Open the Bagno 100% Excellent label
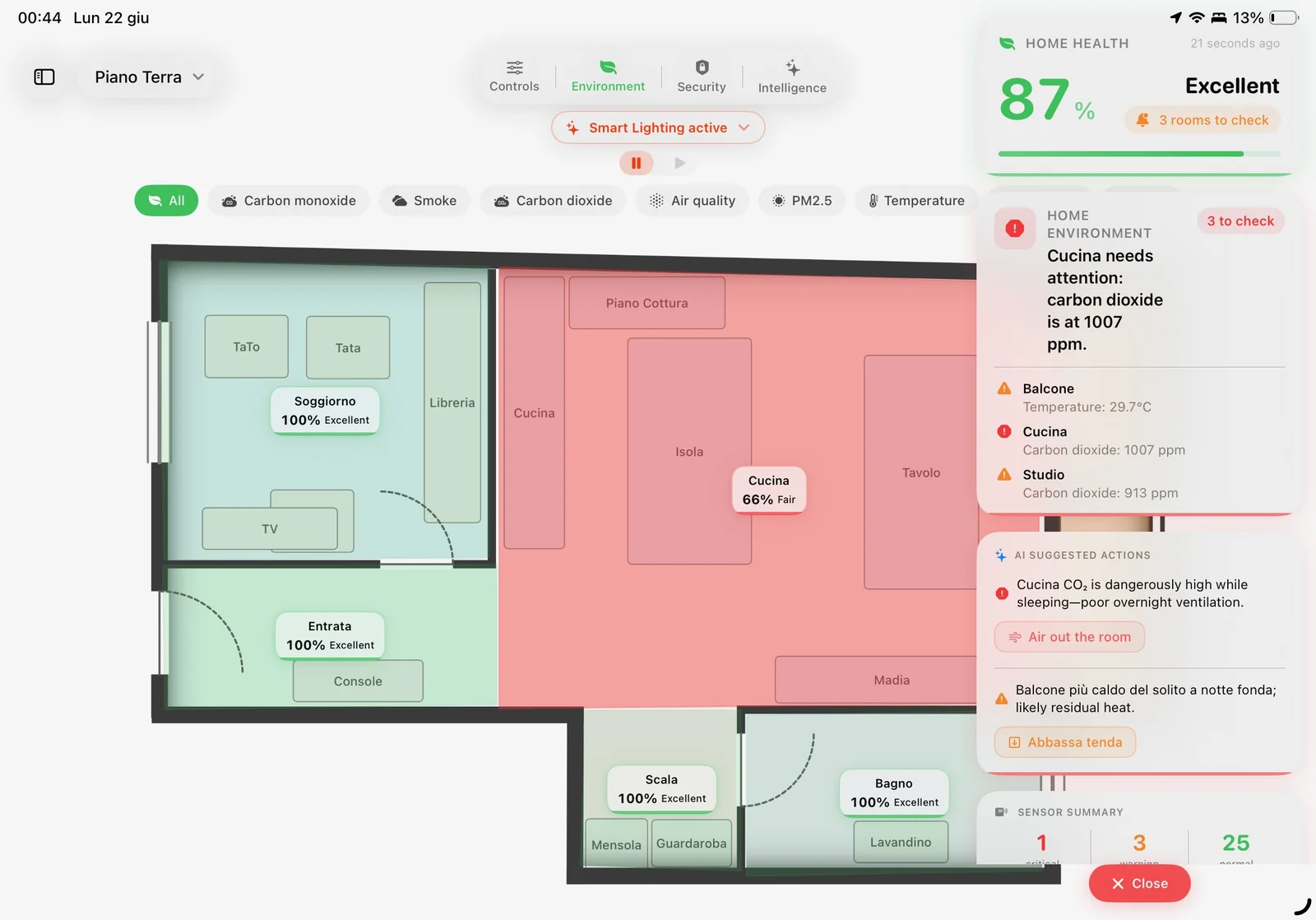Image resolution: width=1316 pixels, height=920 pixels. coord(894,792)
